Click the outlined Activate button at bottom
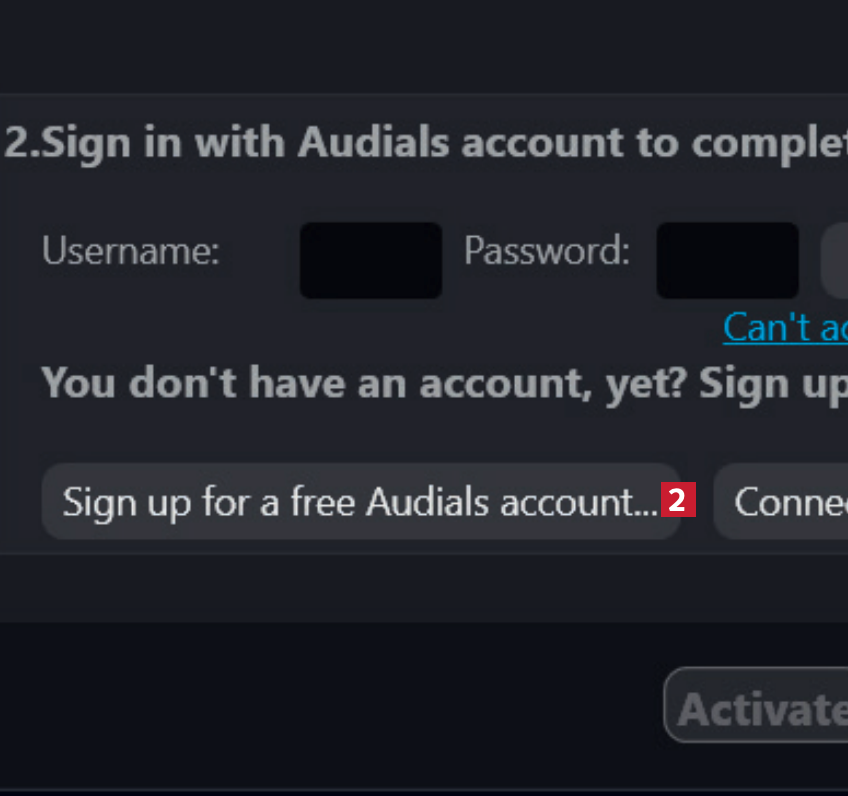Screen dimensions: 848x796 click(x=758, y=706)
